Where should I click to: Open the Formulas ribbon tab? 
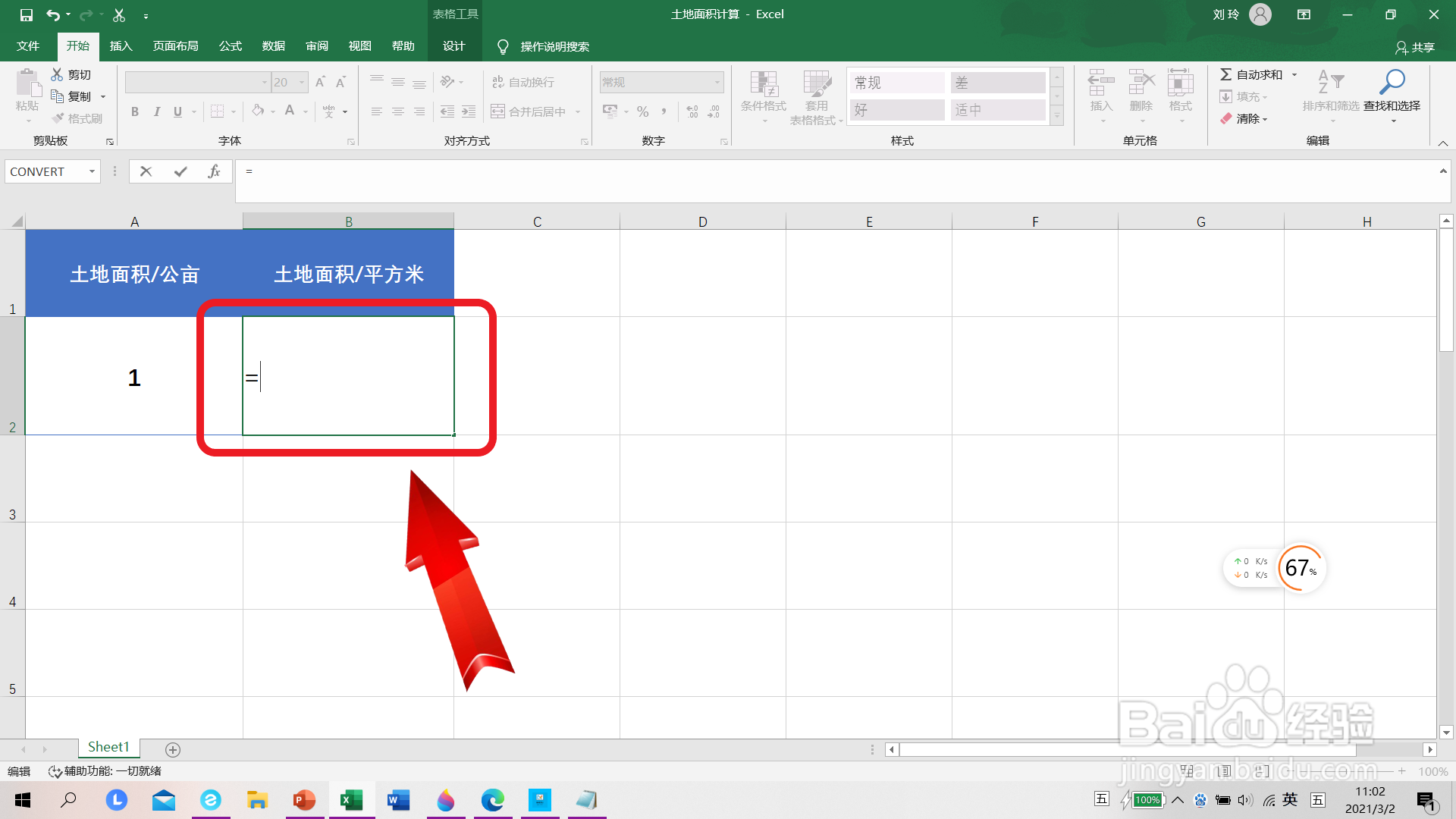pos(230,46)
